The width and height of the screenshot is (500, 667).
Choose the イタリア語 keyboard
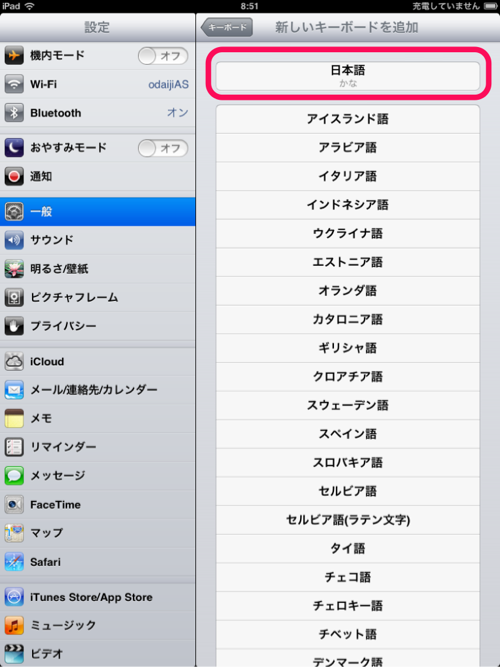[348, 176]
